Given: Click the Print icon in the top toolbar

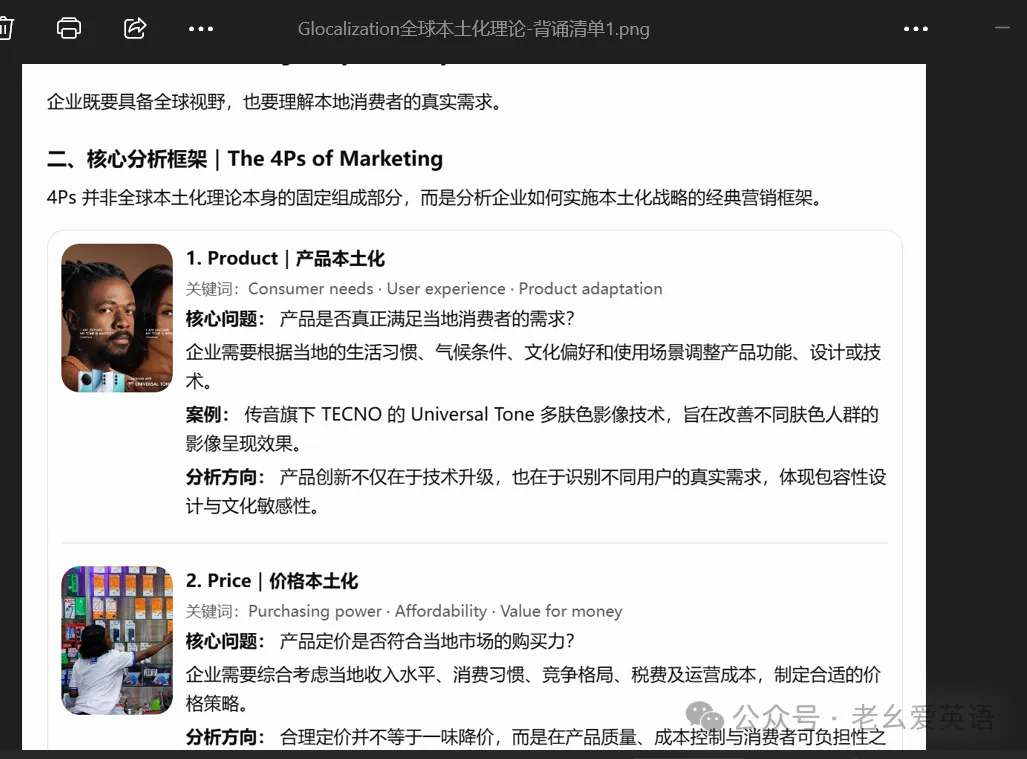Looking at the screenshot, I should coord(69,28).
